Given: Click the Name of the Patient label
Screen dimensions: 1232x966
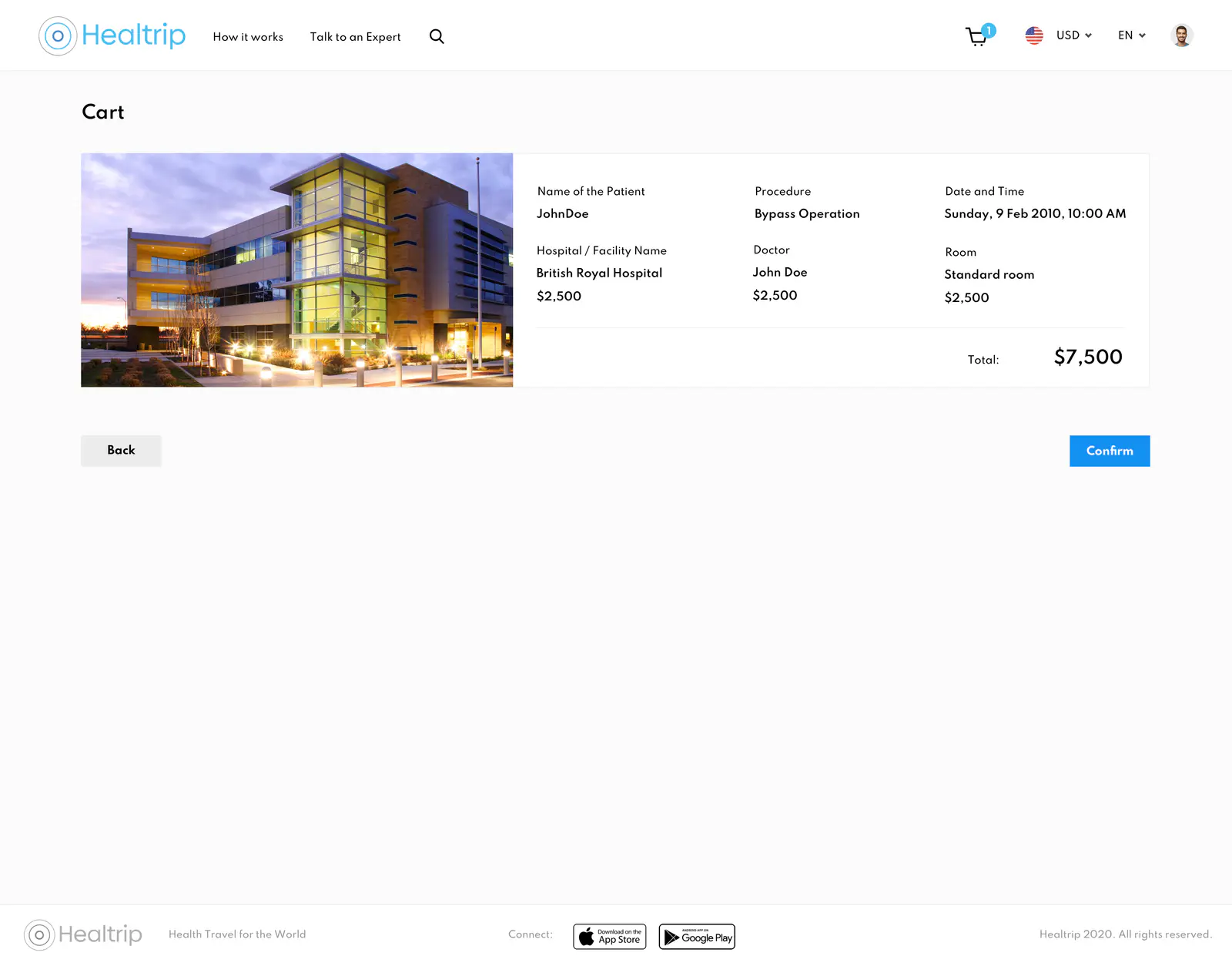Looking at the screenshot, I should click(591, 192).
